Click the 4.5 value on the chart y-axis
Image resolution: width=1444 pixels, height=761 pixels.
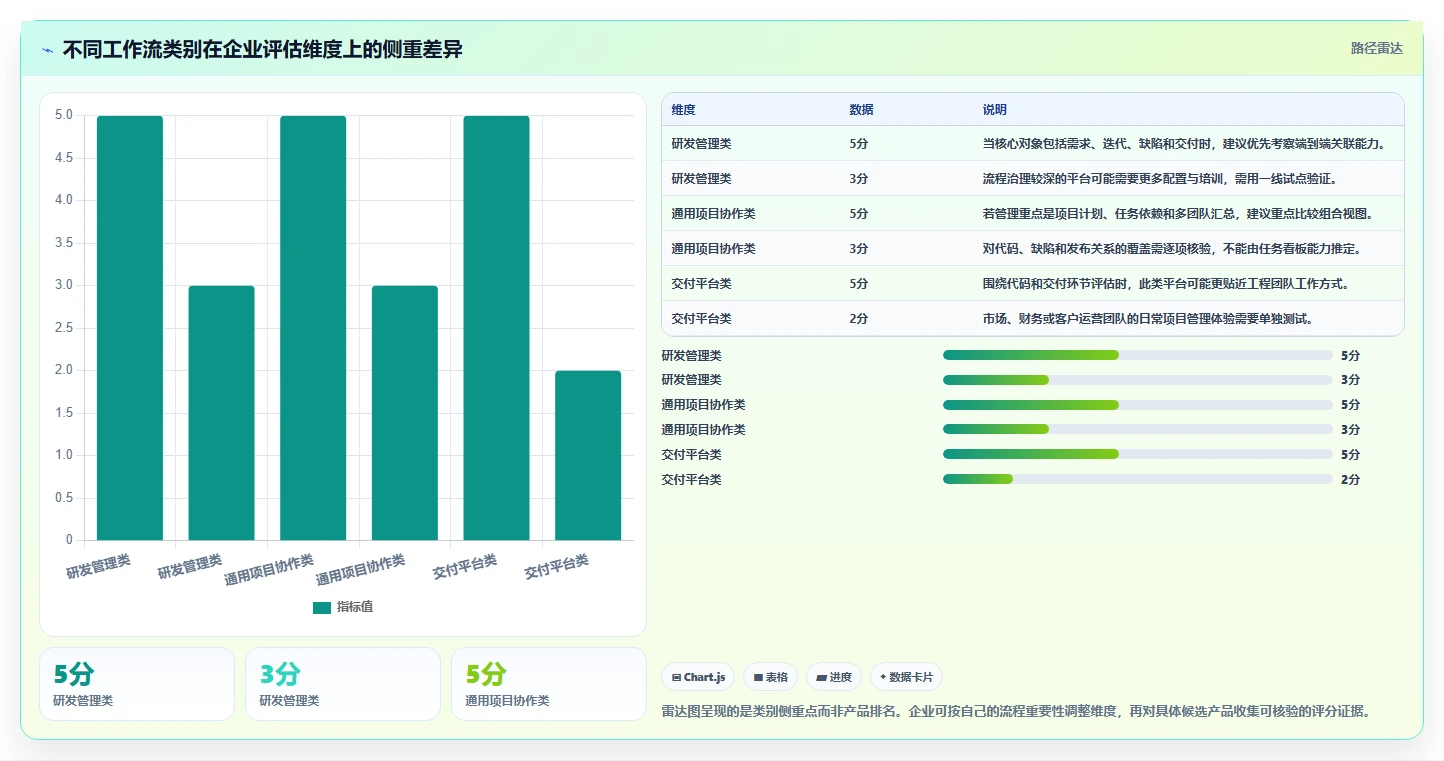[64, 158]
